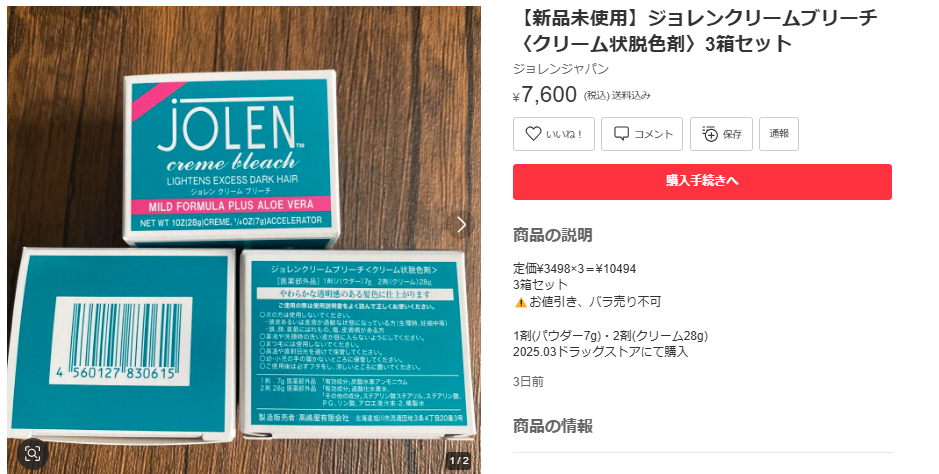
Task: Proceed to purchase with the red 購入手続きへ button
Action: [x=702, y=182]
